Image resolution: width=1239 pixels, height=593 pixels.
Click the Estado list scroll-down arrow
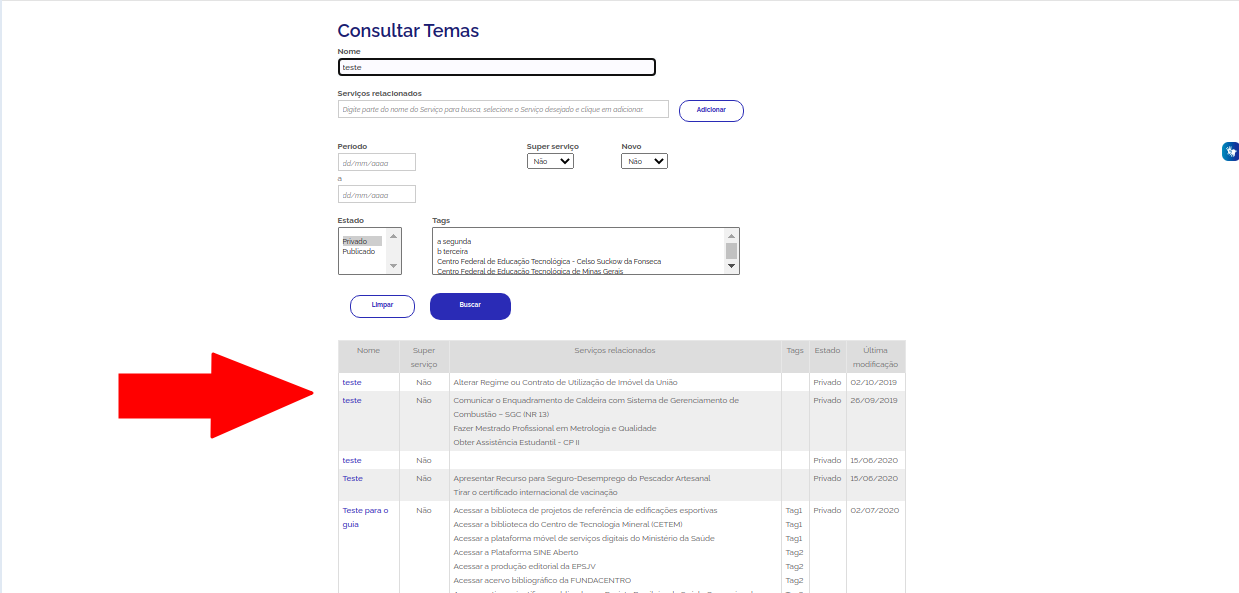(393, 266)
